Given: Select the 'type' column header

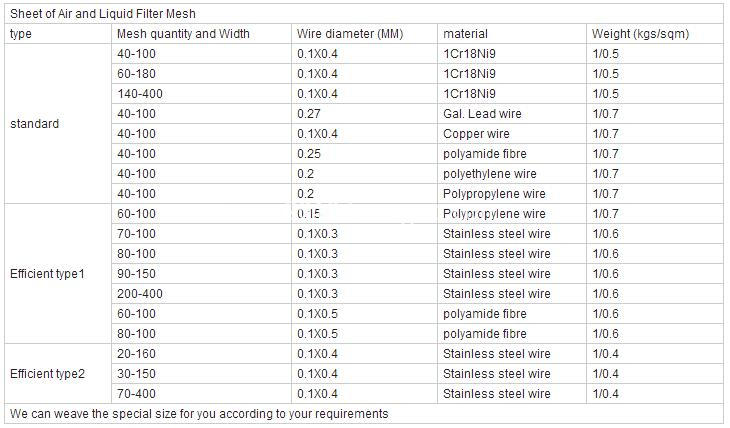Looking at the screenshot, I should click(x=20, y=34).
